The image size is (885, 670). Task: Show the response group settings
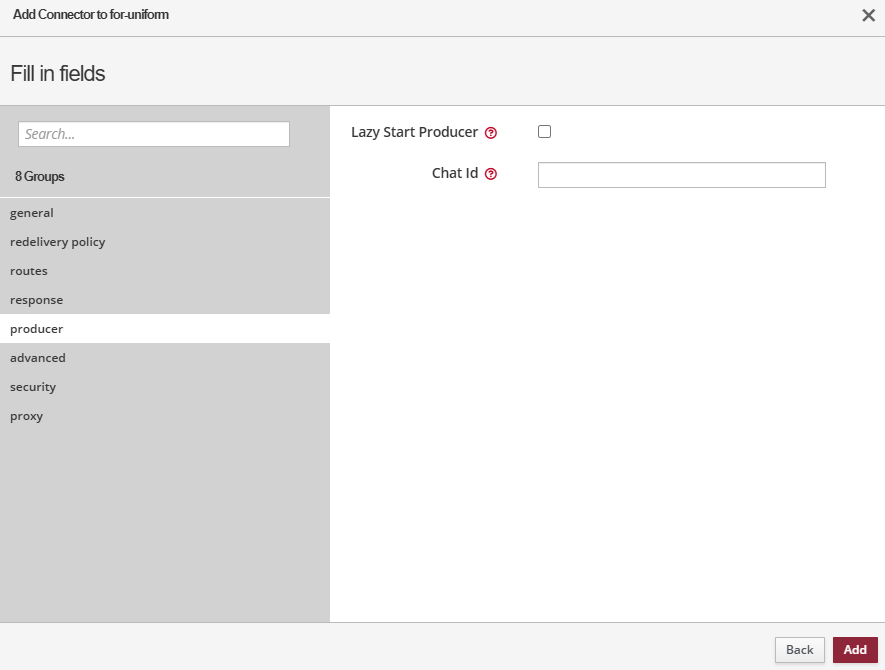36,300
